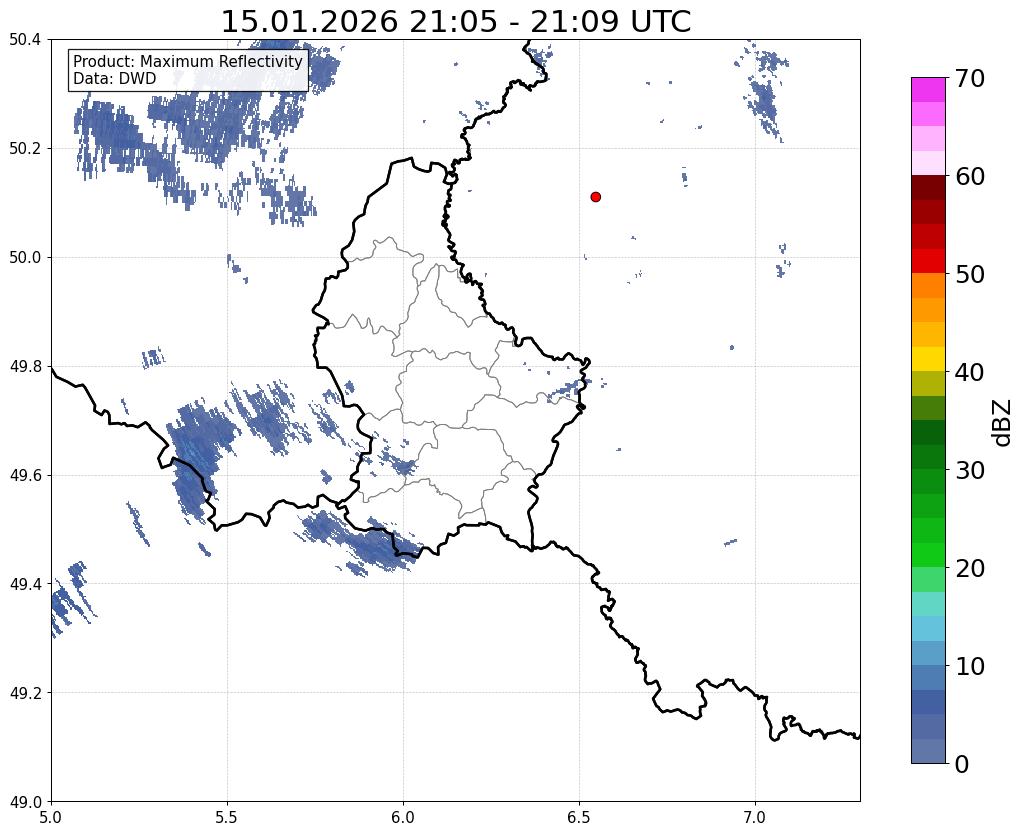
Task: Click the blue 10 dBZ colorbar segment
Action: 928,677
